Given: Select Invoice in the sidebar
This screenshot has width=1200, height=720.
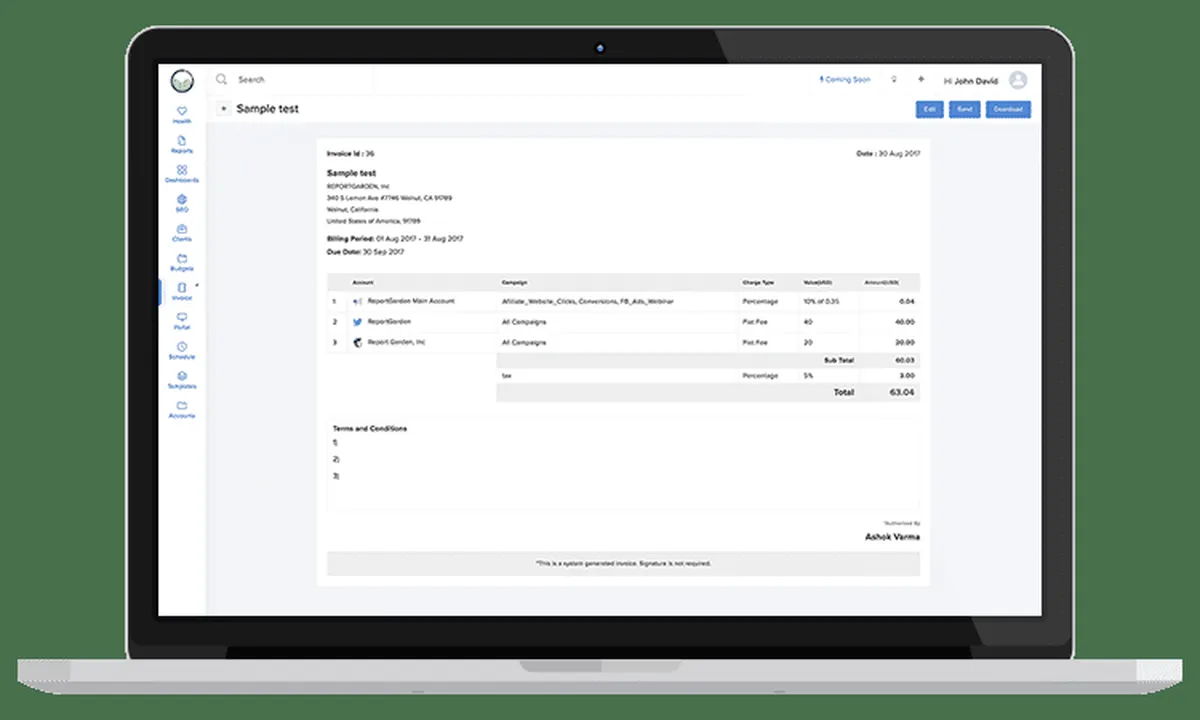Looking at the screenshot, I should tap(182, 292).
